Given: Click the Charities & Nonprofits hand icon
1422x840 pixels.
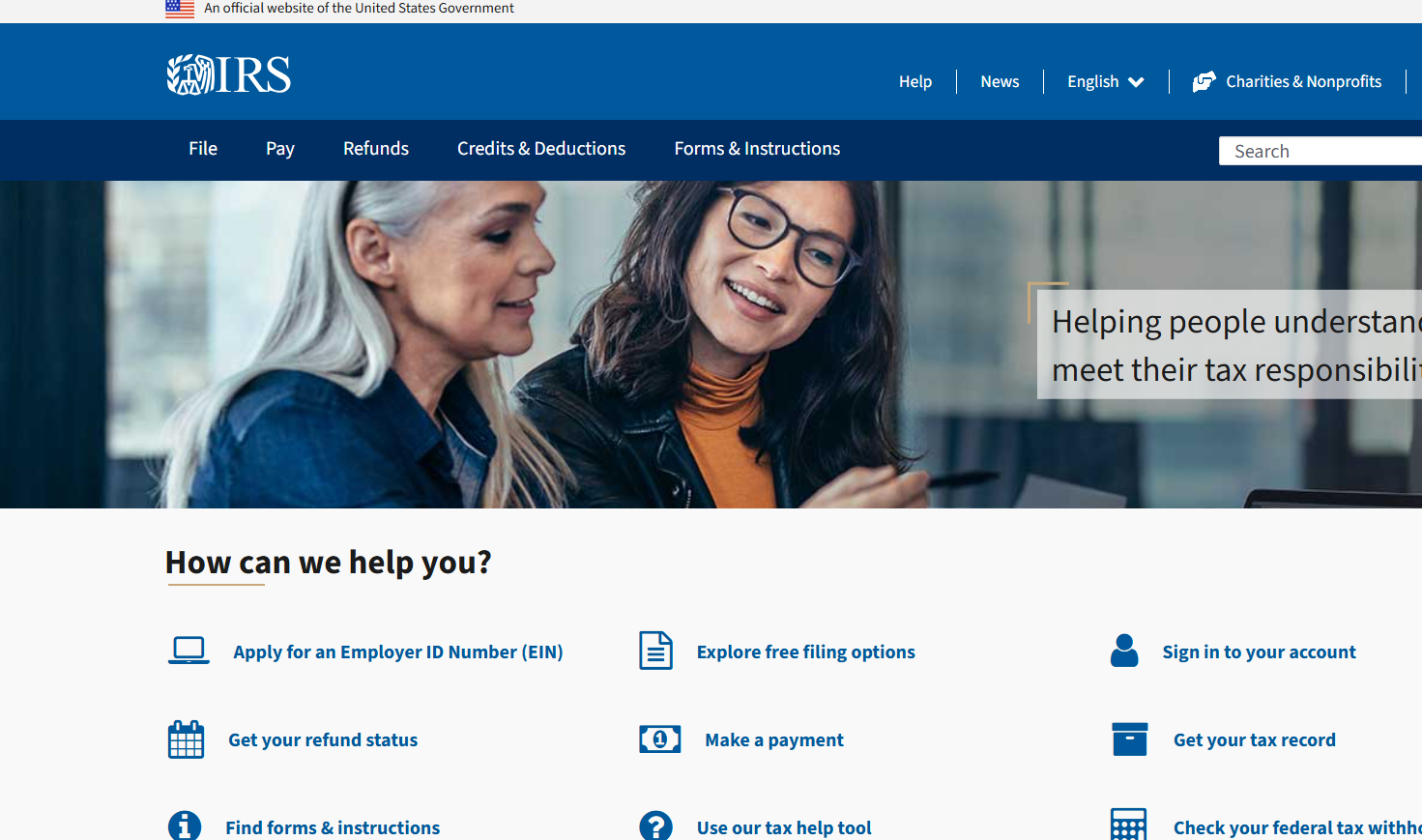Looking at the screenshot, I should 1204,82.
